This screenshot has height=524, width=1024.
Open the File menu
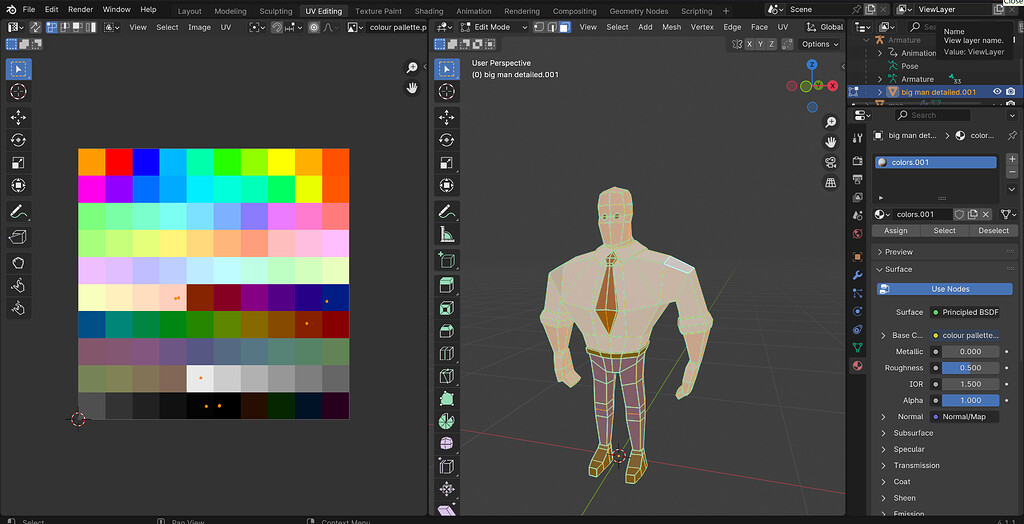click(29, 10)
